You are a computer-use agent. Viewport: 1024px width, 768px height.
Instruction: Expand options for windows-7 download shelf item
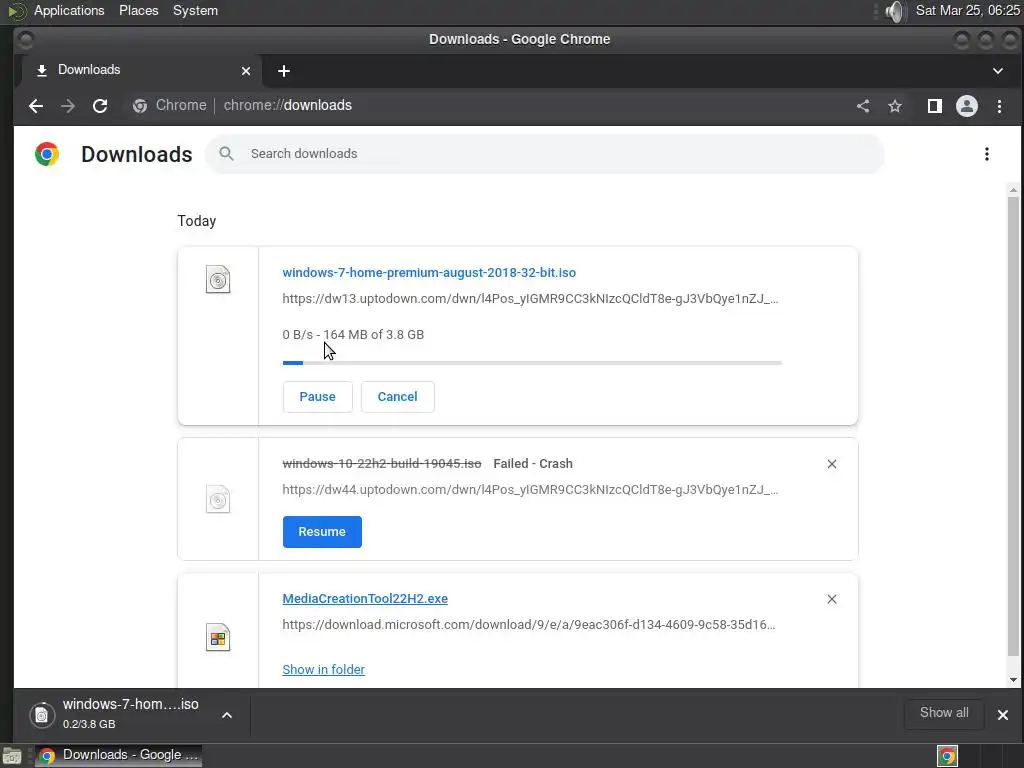pos(227,715)
